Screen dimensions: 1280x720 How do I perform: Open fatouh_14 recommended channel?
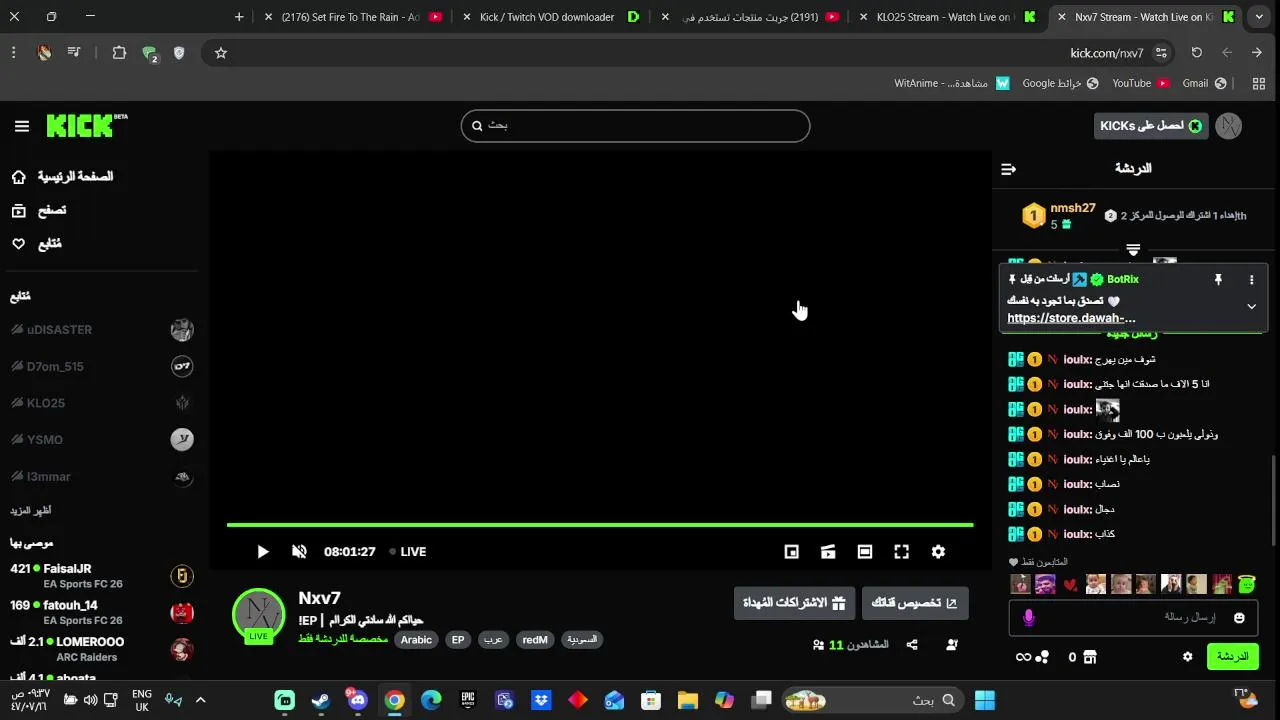100,612
